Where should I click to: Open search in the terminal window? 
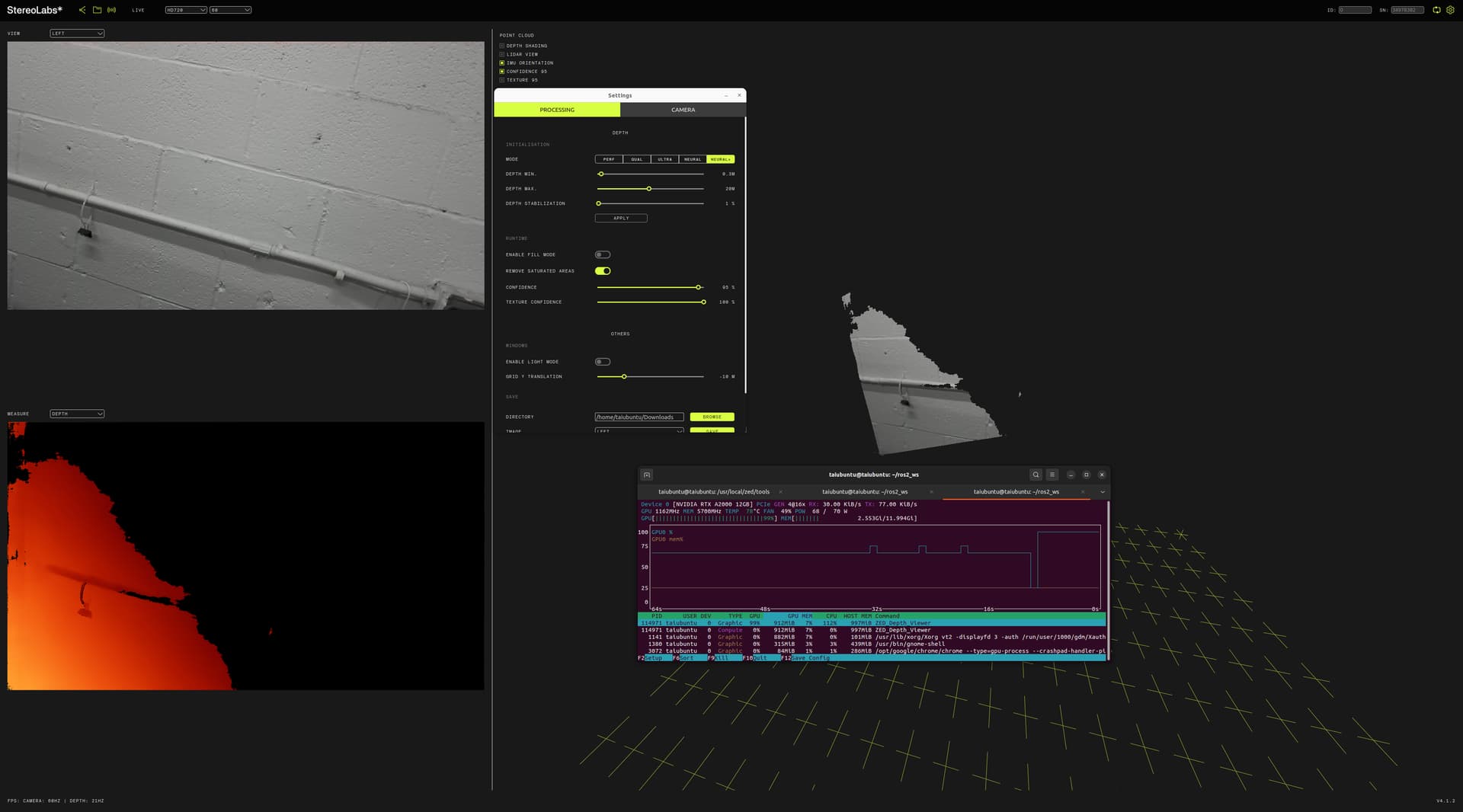(1036, 475)
